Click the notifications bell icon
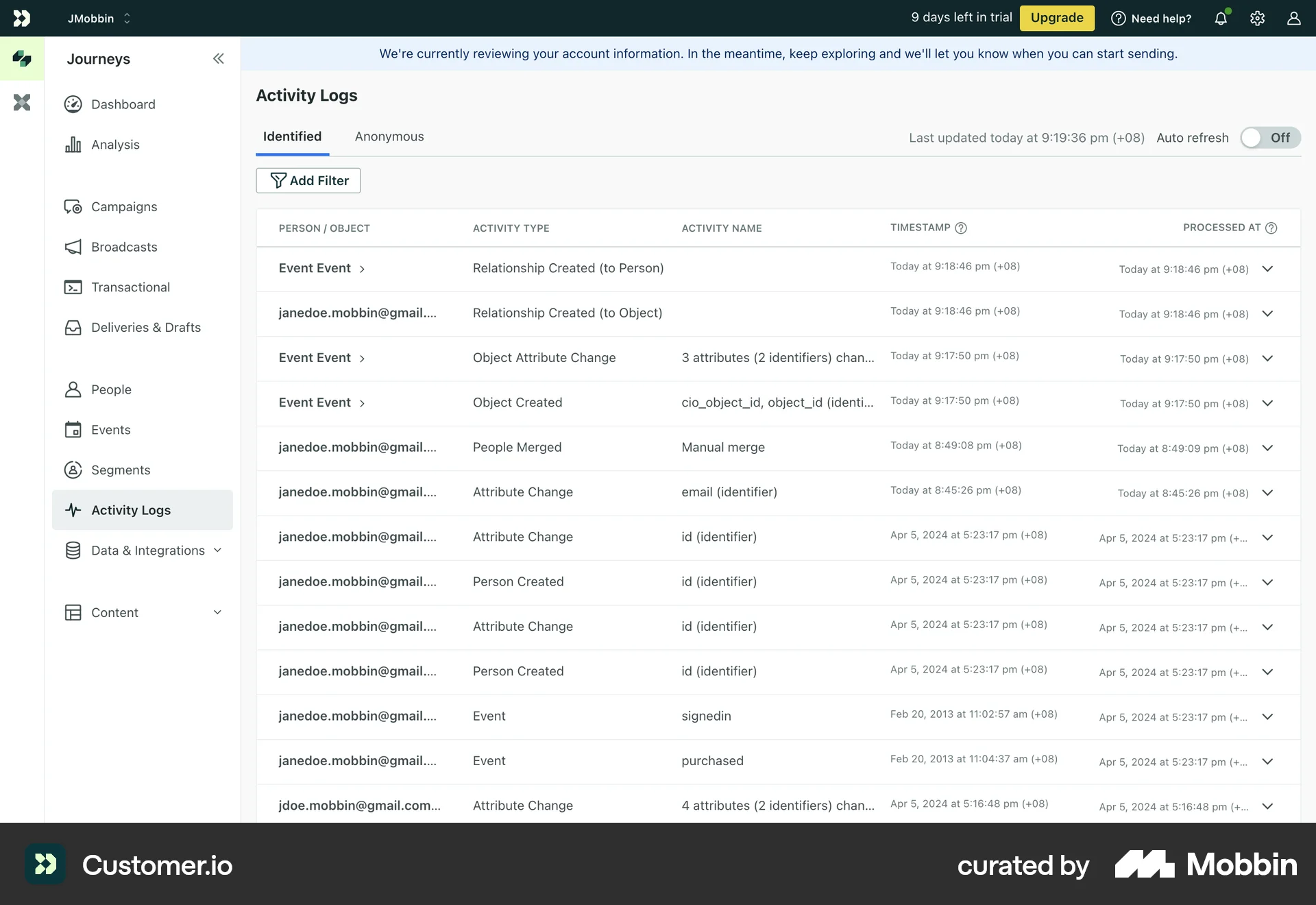 pyautogui.click(x=1221, y=19)
